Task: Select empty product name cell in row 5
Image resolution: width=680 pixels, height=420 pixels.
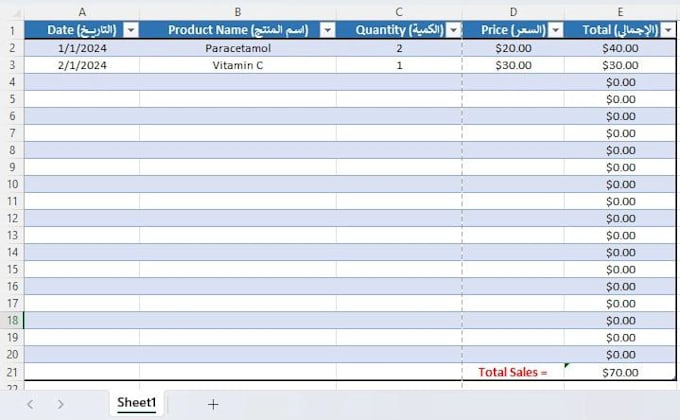Action: coord(238,99)
